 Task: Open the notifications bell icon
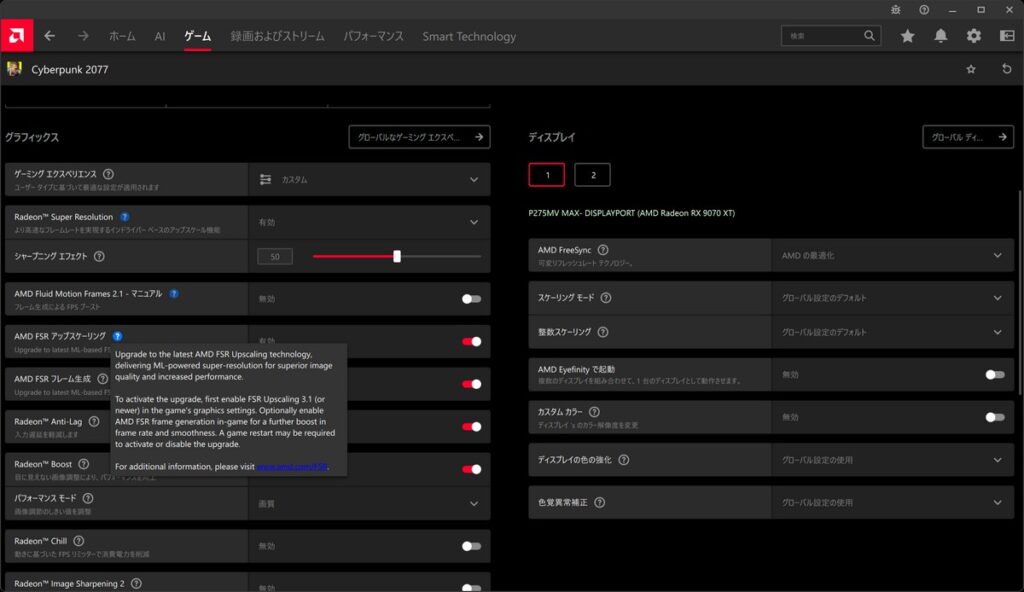tap(941, 36)
